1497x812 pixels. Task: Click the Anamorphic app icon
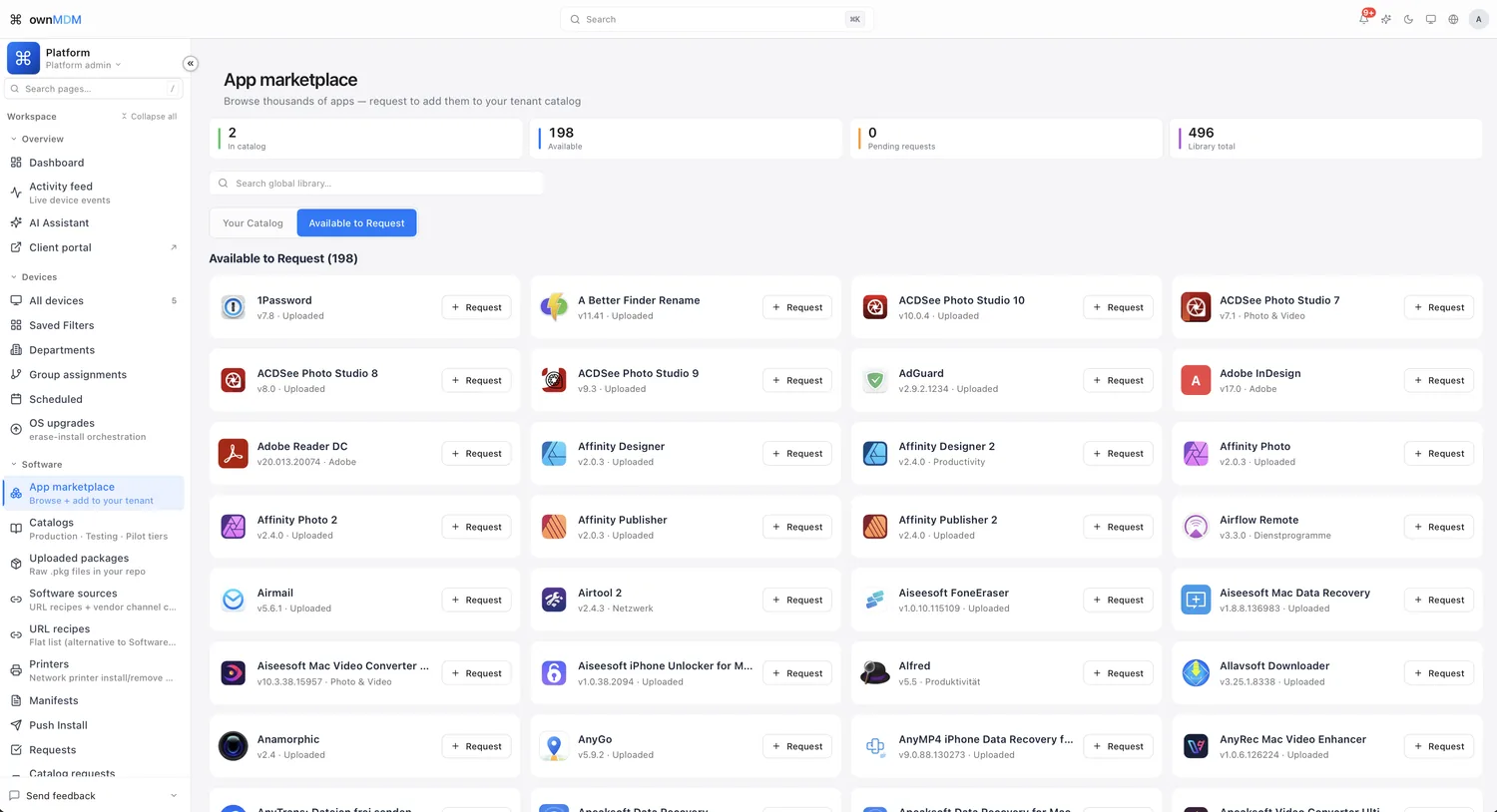coord(233,746)
